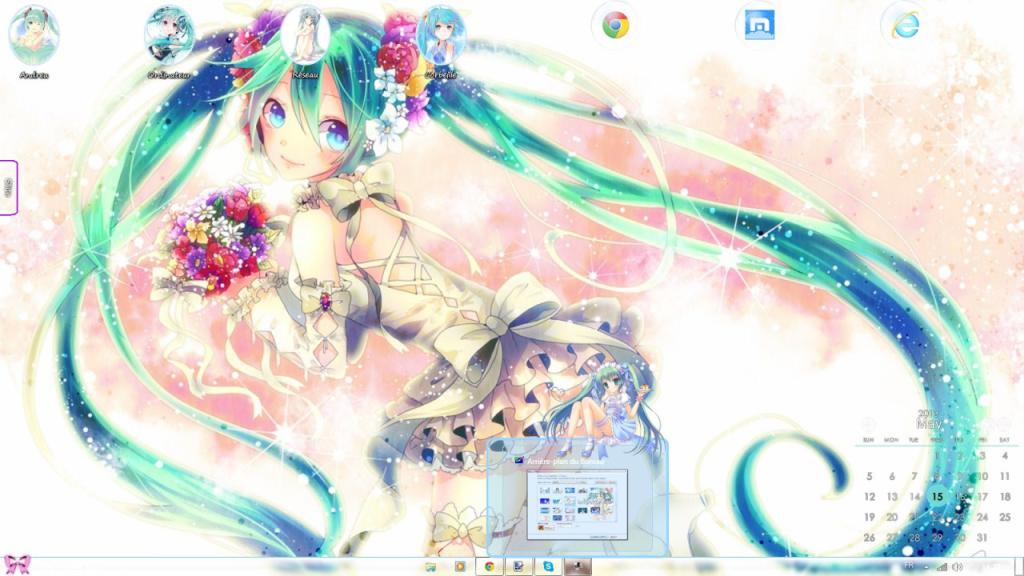Click the Show Desktop strip at the taskbar end

pyautogui.click(x=1019, y=566)
